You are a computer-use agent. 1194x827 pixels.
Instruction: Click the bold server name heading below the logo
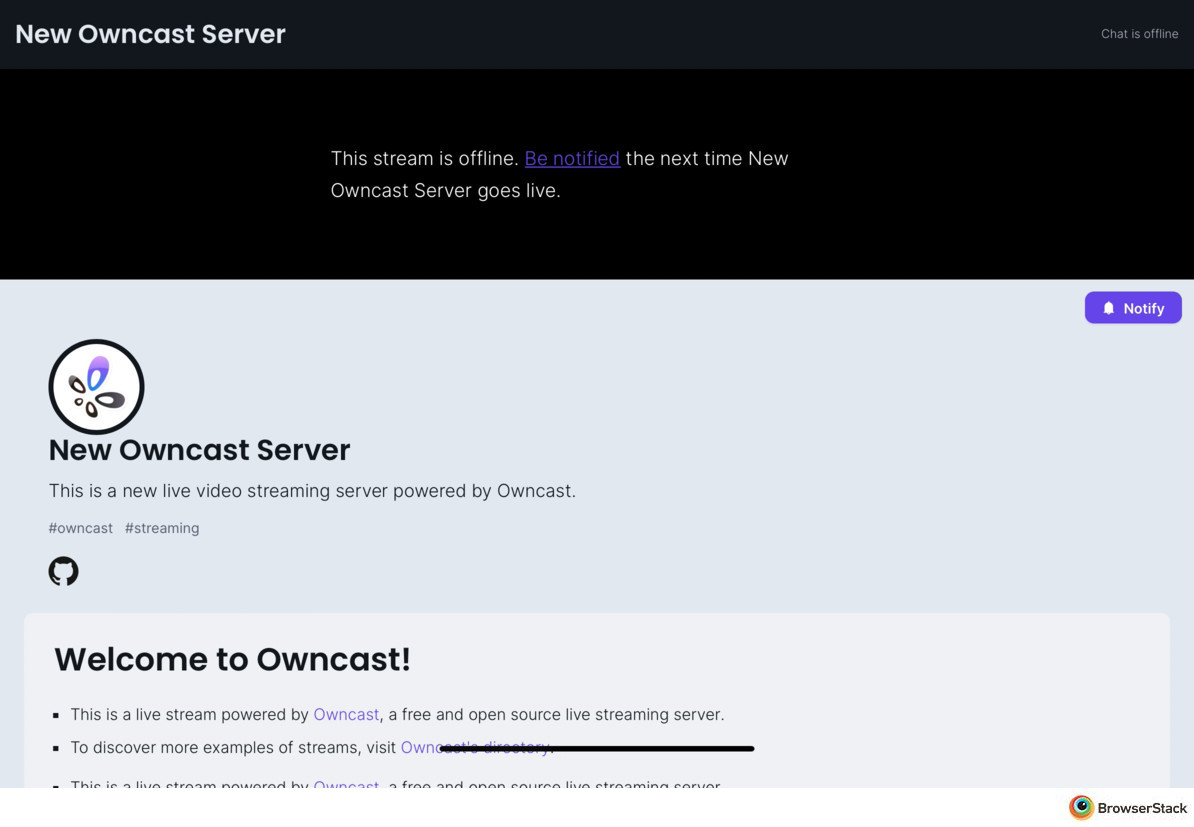(199, 450)
